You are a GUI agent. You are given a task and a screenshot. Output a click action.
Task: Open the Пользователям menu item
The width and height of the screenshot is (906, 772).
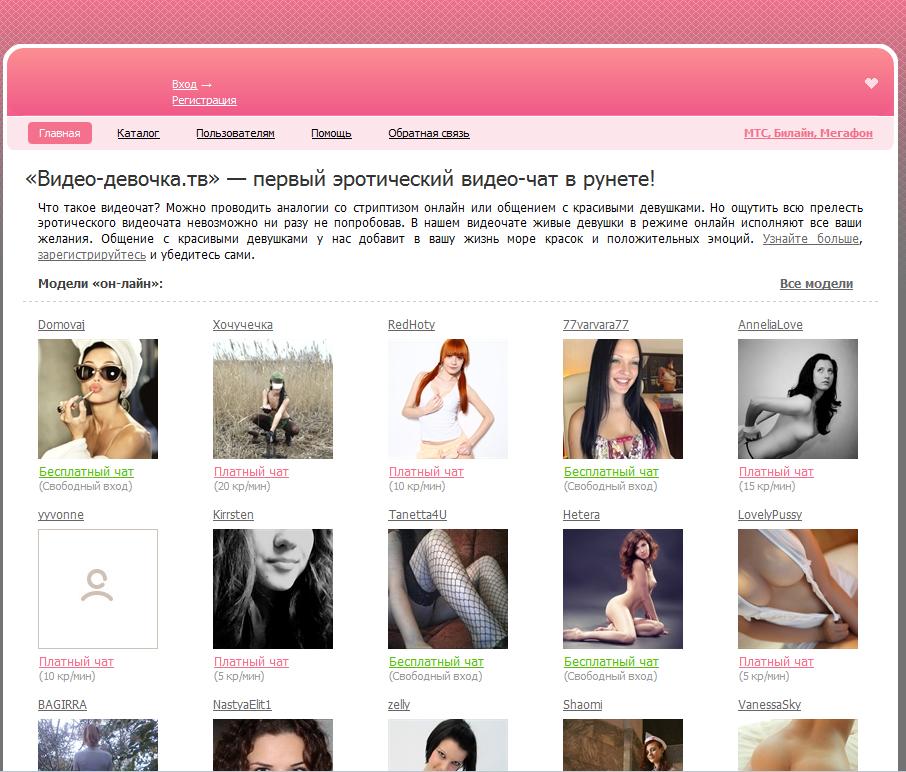[x=235, y=133]
